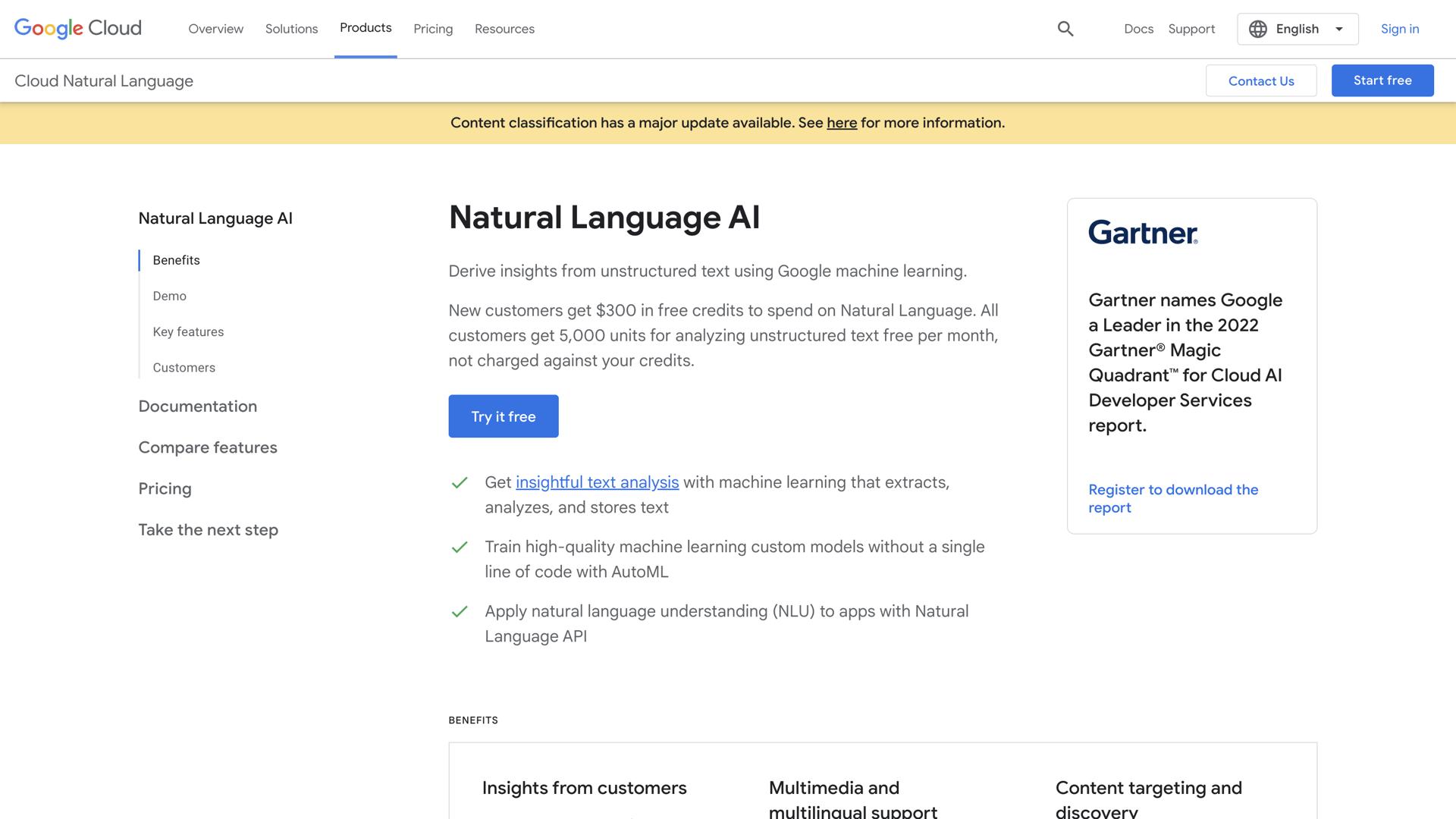The height and width of the screenshot is (819, 1456).
Task: Open the Key features sidebar section
Action: click(x=188, y=331)
